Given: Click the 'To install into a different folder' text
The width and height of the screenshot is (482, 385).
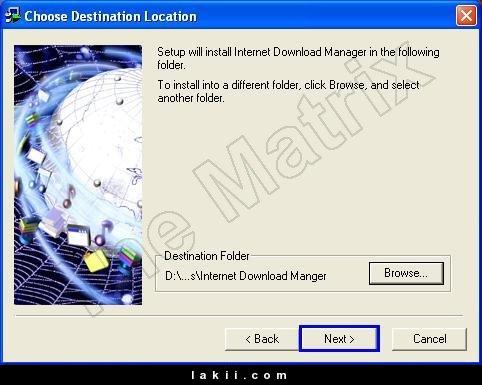Looking at the screenshot, I should 288,91.
